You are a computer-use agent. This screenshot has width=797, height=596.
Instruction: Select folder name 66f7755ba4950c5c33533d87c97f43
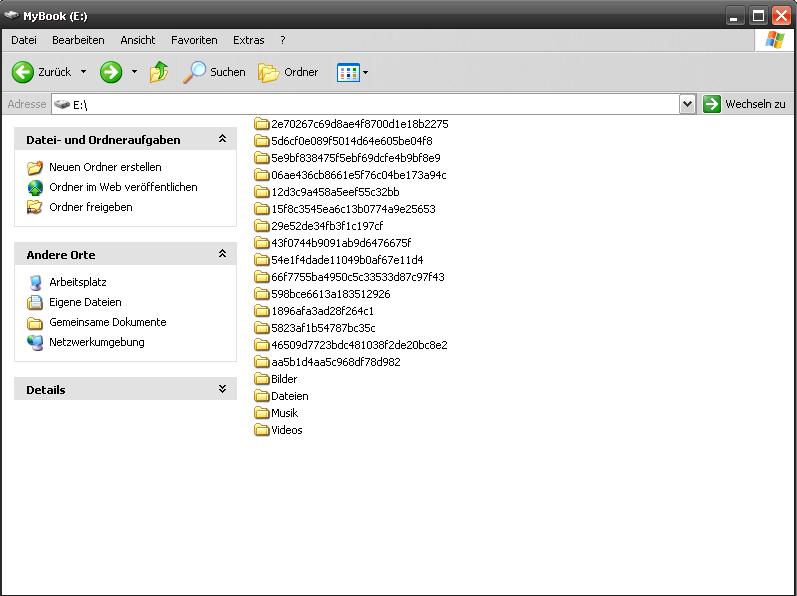[358, 277]
